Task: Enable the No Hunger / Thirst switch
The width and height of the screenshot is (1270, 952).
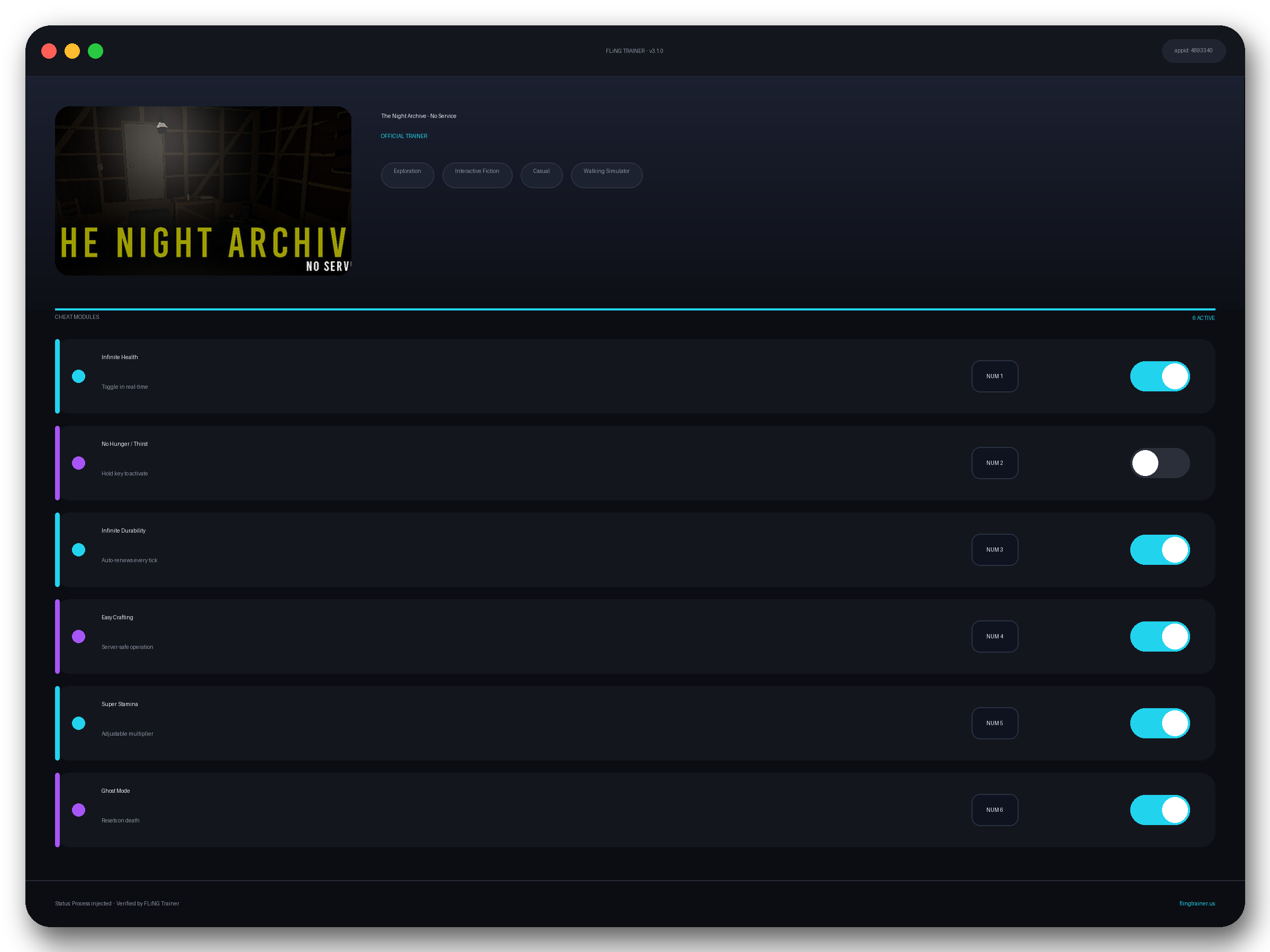Action: (x=1160, y=463)
